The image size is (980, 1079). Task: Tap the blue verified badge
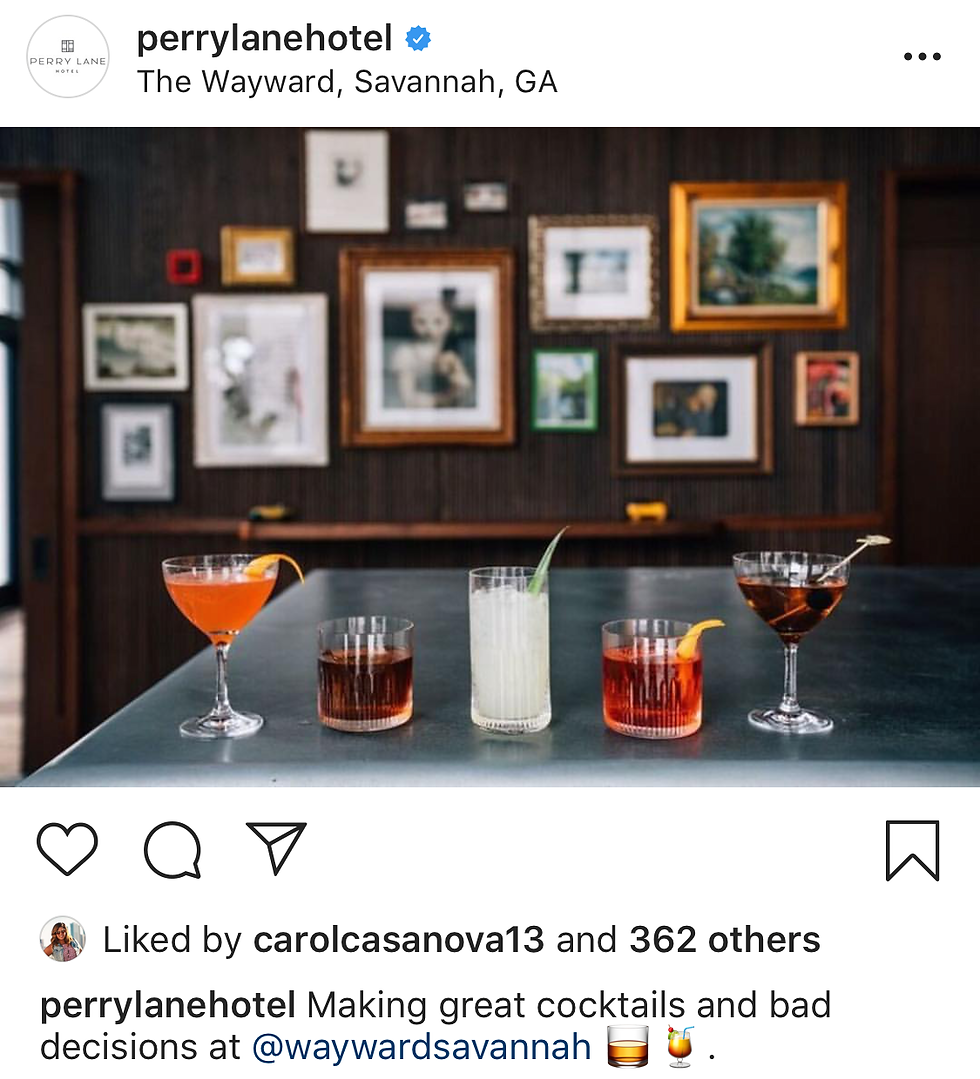point(418,39)
